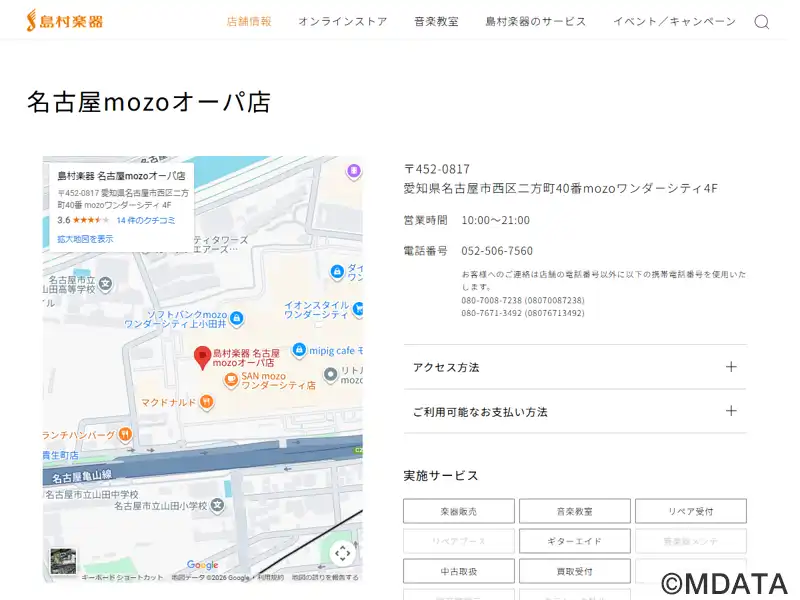The height and width of the screenshot is (600, 800).
Task: Click the 買取受付 service button
Action: click(575, 571)
